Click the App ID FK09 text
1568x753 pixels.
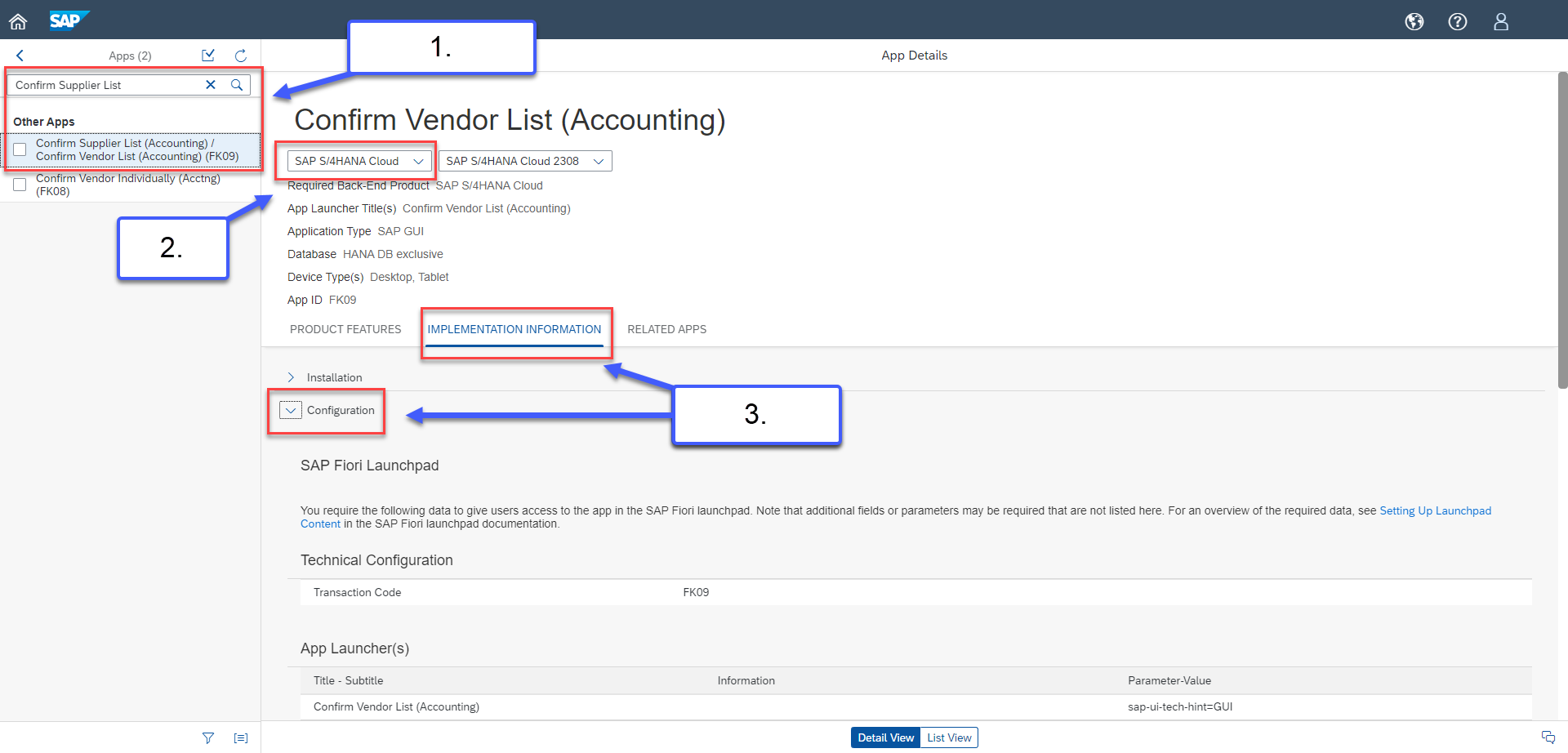[322, 300]
